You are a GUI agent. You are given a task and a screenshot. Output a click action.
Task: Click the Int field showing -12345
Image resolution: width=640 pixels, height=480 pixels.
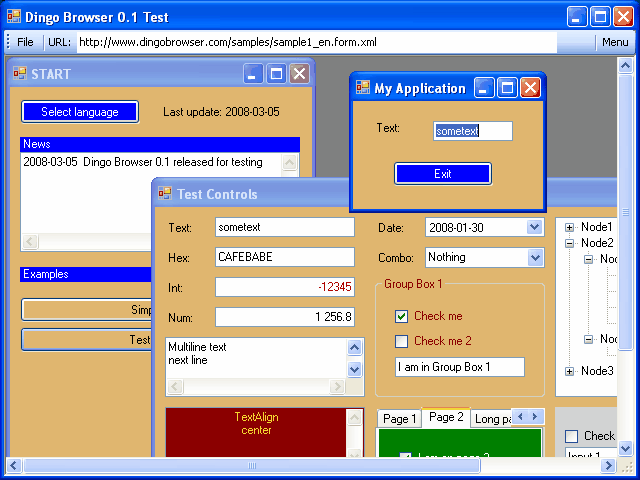tap(284, 287)
